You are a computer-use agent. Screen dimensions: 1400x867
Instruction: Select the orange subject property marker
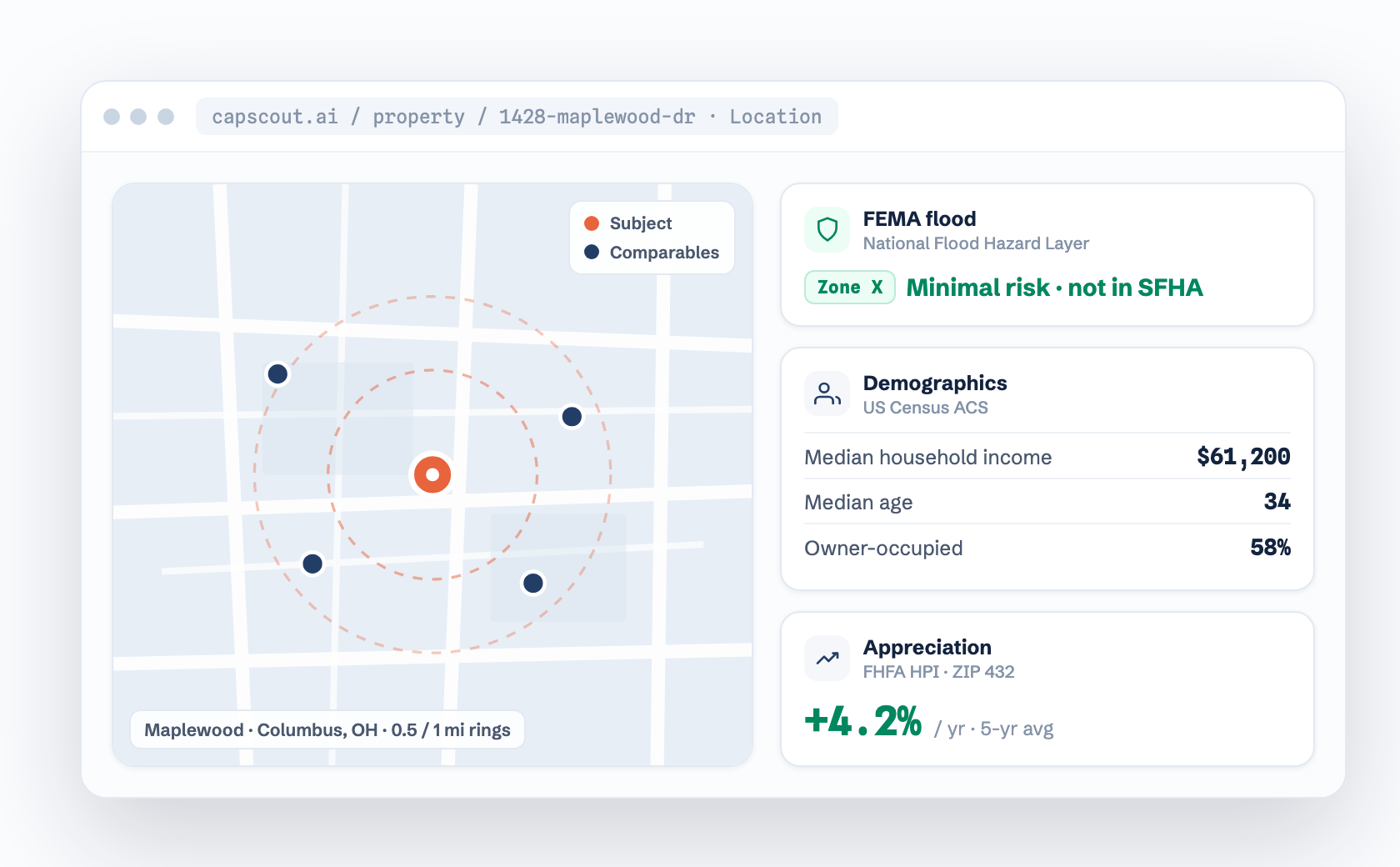click(x=432, y=474)
